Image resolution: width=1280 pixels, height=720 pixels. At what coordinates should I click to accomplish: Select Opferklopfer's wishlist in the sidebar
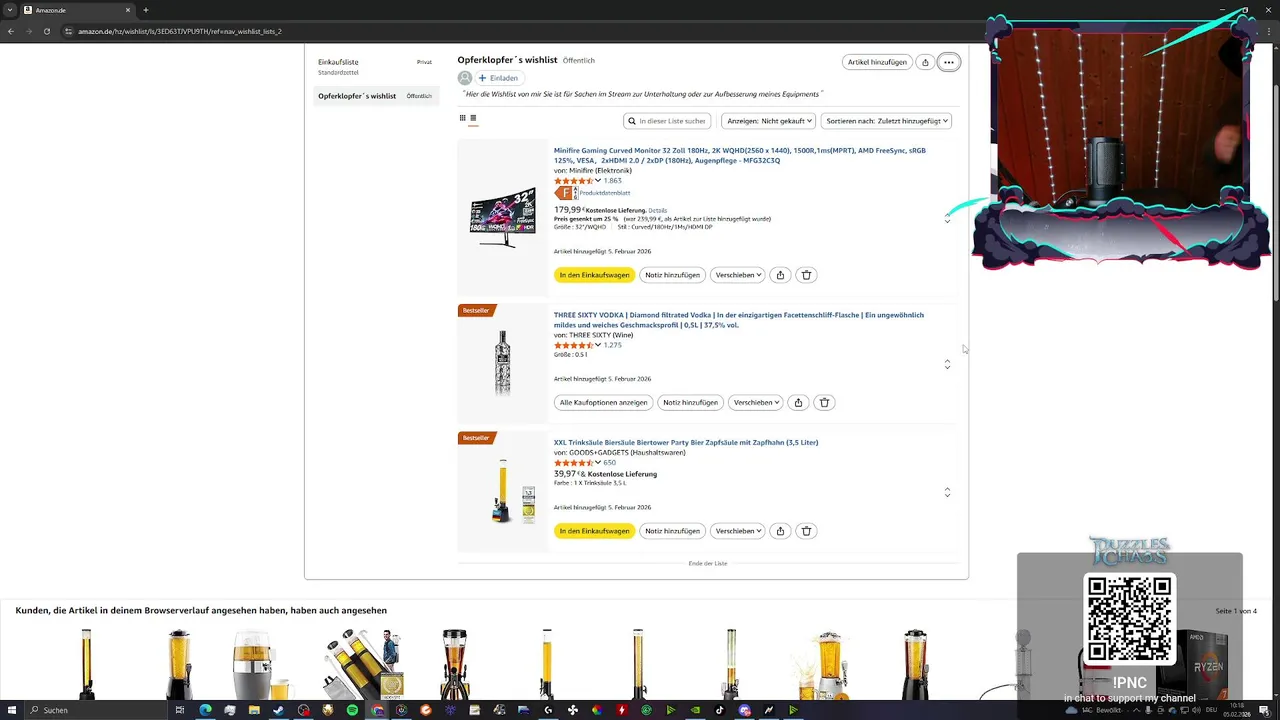[375, 96]
